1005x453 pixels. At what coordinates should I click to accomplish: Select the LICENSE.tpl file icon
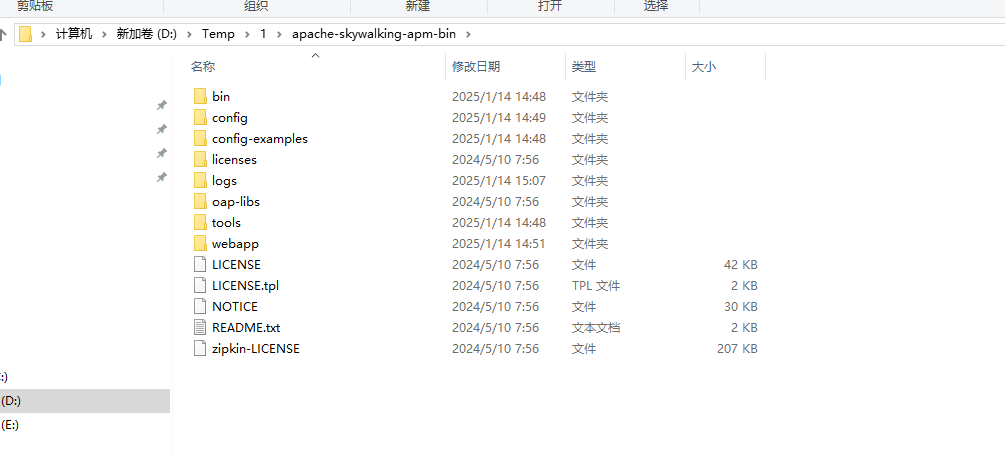pos(201,286)
